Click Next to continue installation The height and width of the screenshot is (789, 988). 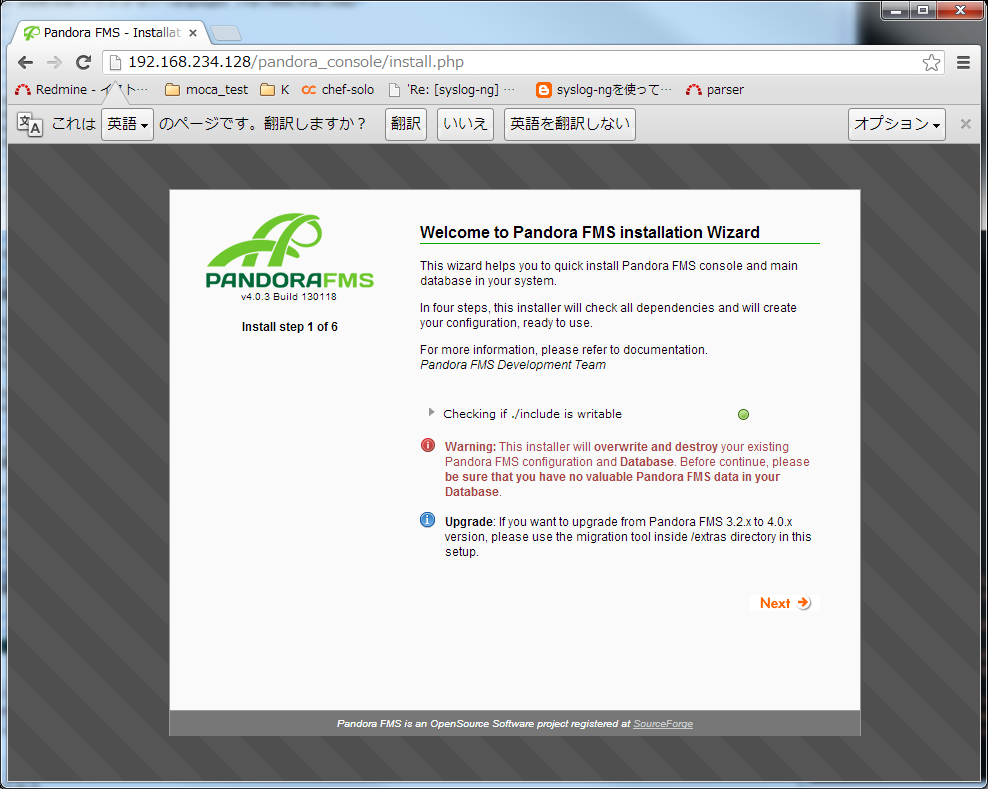click(784, 603)
